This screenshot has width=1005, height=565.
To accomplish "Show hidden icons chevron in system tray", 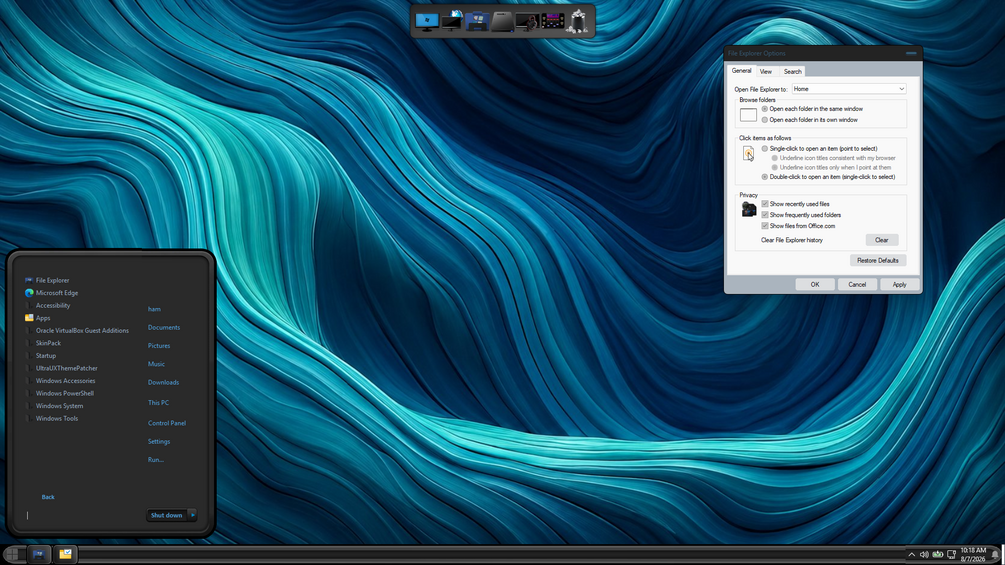I will point(911,555).
